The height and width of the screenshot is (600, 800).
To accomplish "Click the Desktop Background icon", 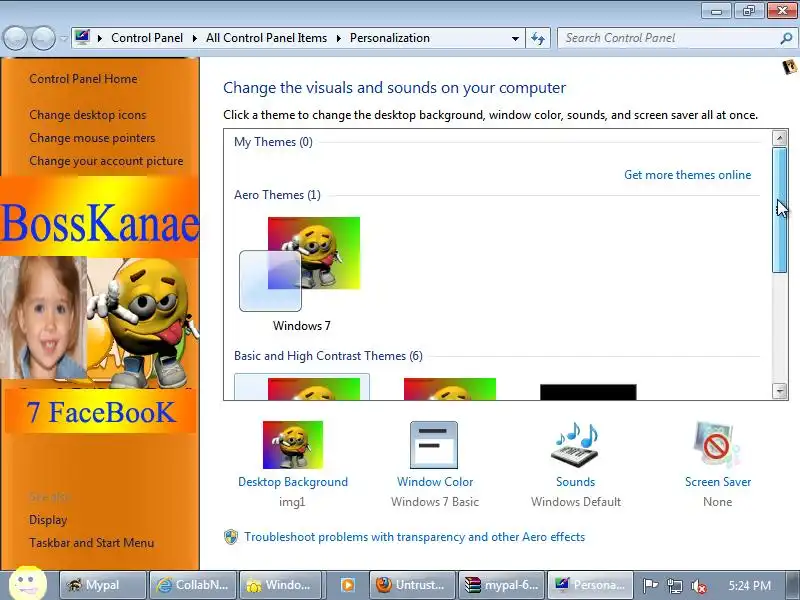I will coord(293,444).
